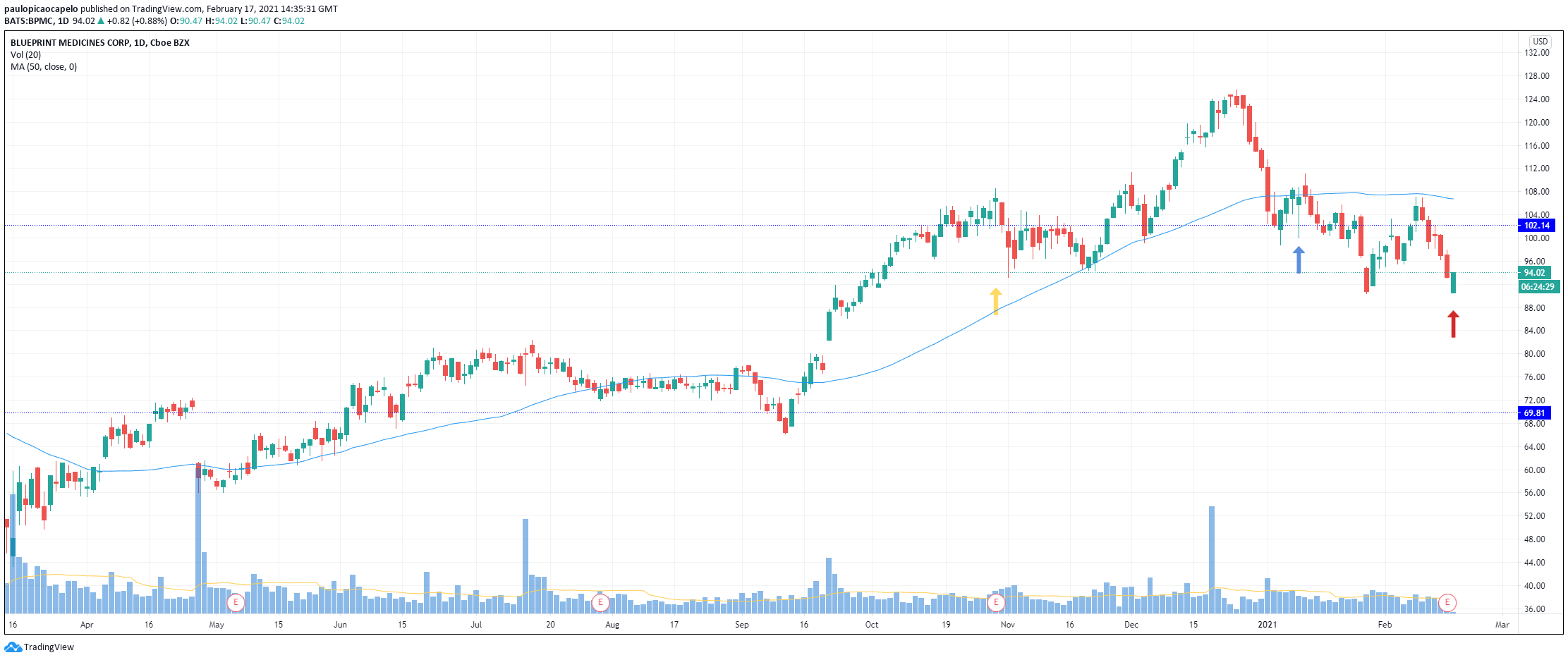Click the author name paulopicaocapelo
Viewport: 1568px width, 660px height.
click(x=41, y=9)
